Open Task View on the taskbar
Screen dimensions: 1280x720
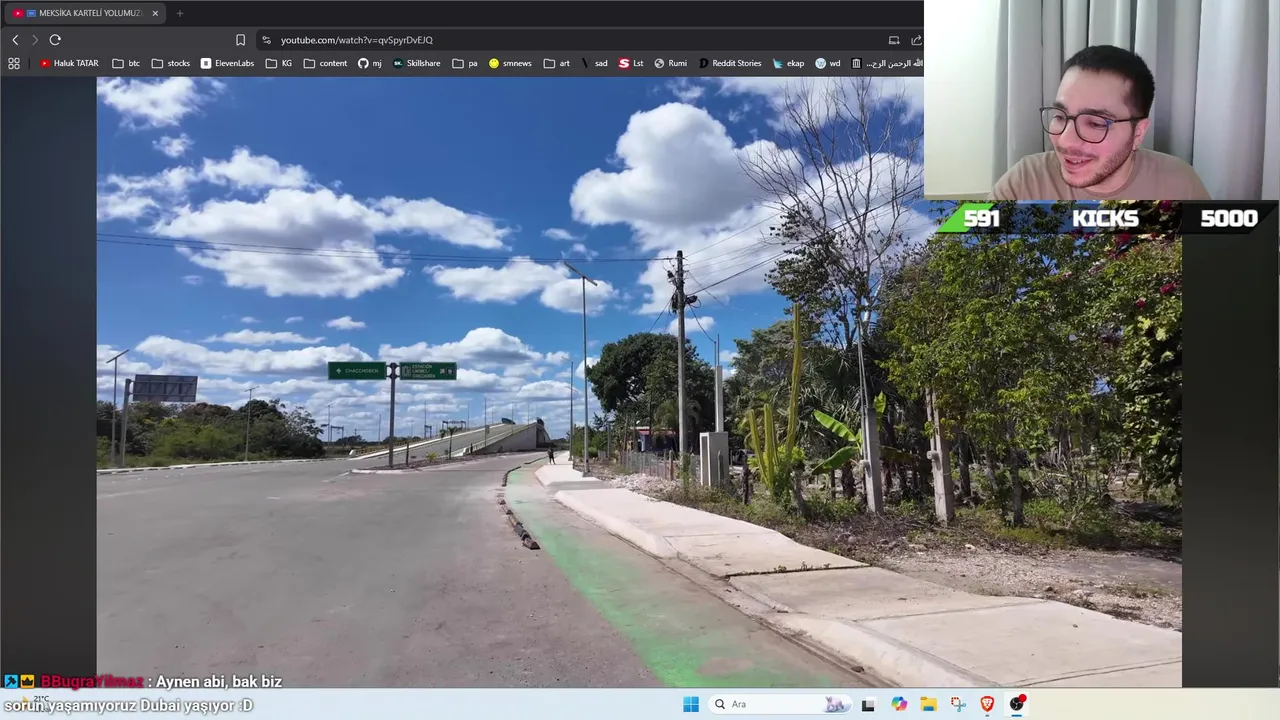click(868, 704)
